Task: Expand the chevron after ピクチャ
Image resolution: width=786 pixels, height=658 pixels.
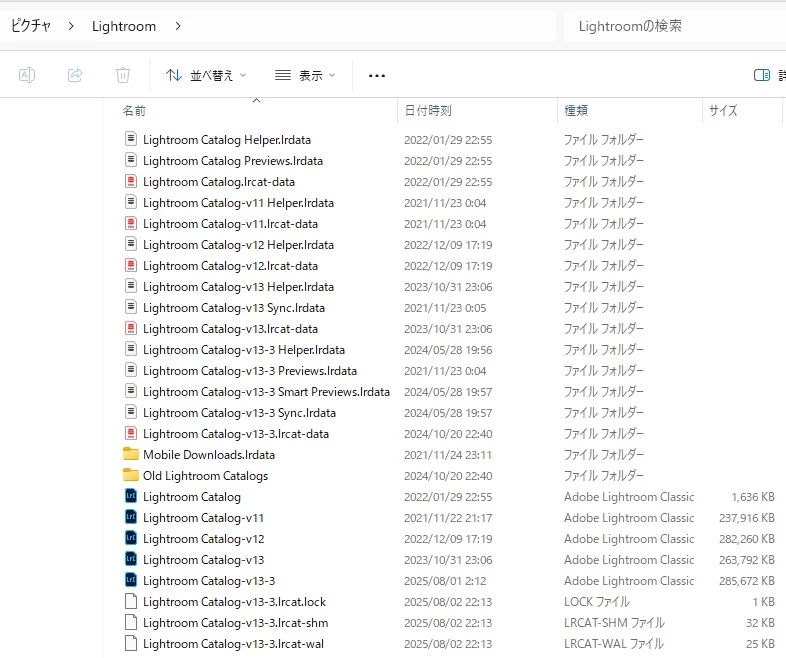Action: pos(71,26)
